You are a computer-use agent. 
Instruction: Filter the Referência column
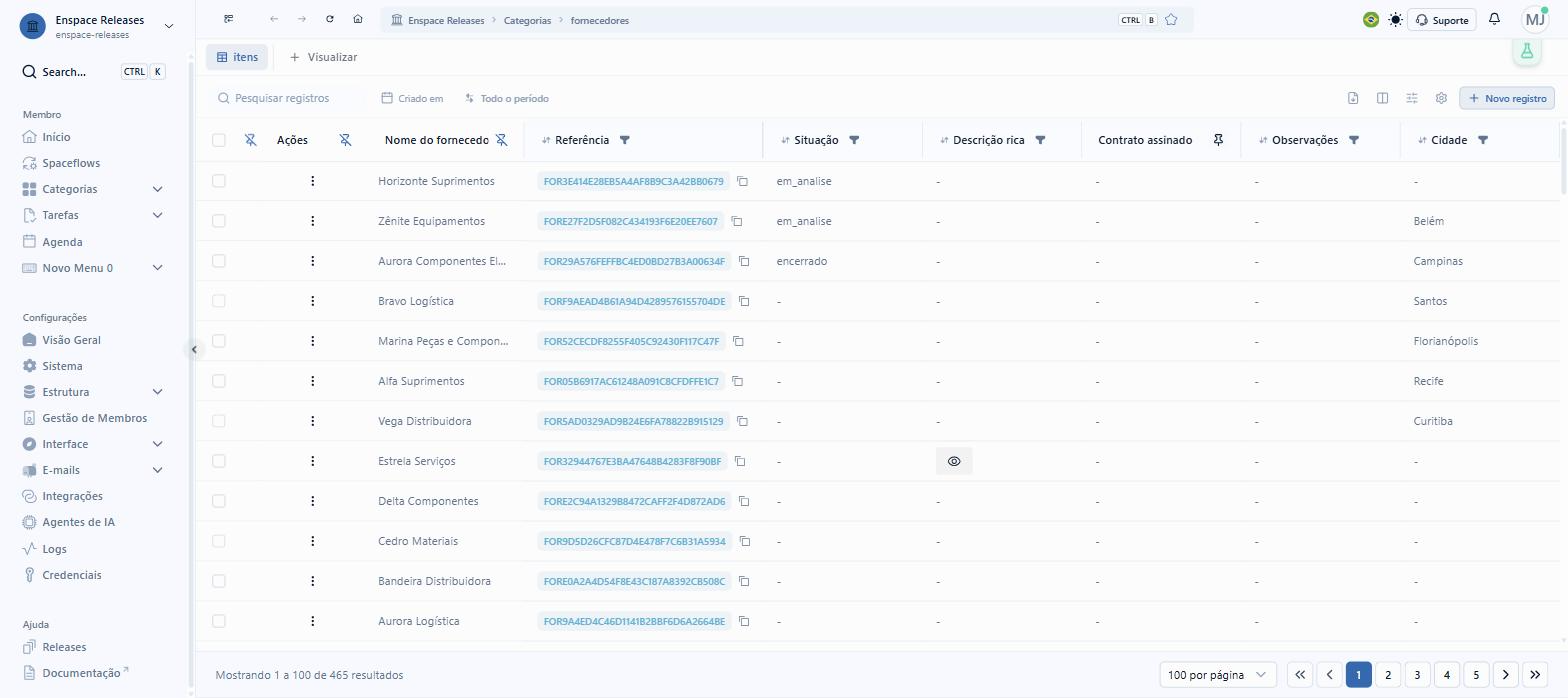tap(625, 140)
